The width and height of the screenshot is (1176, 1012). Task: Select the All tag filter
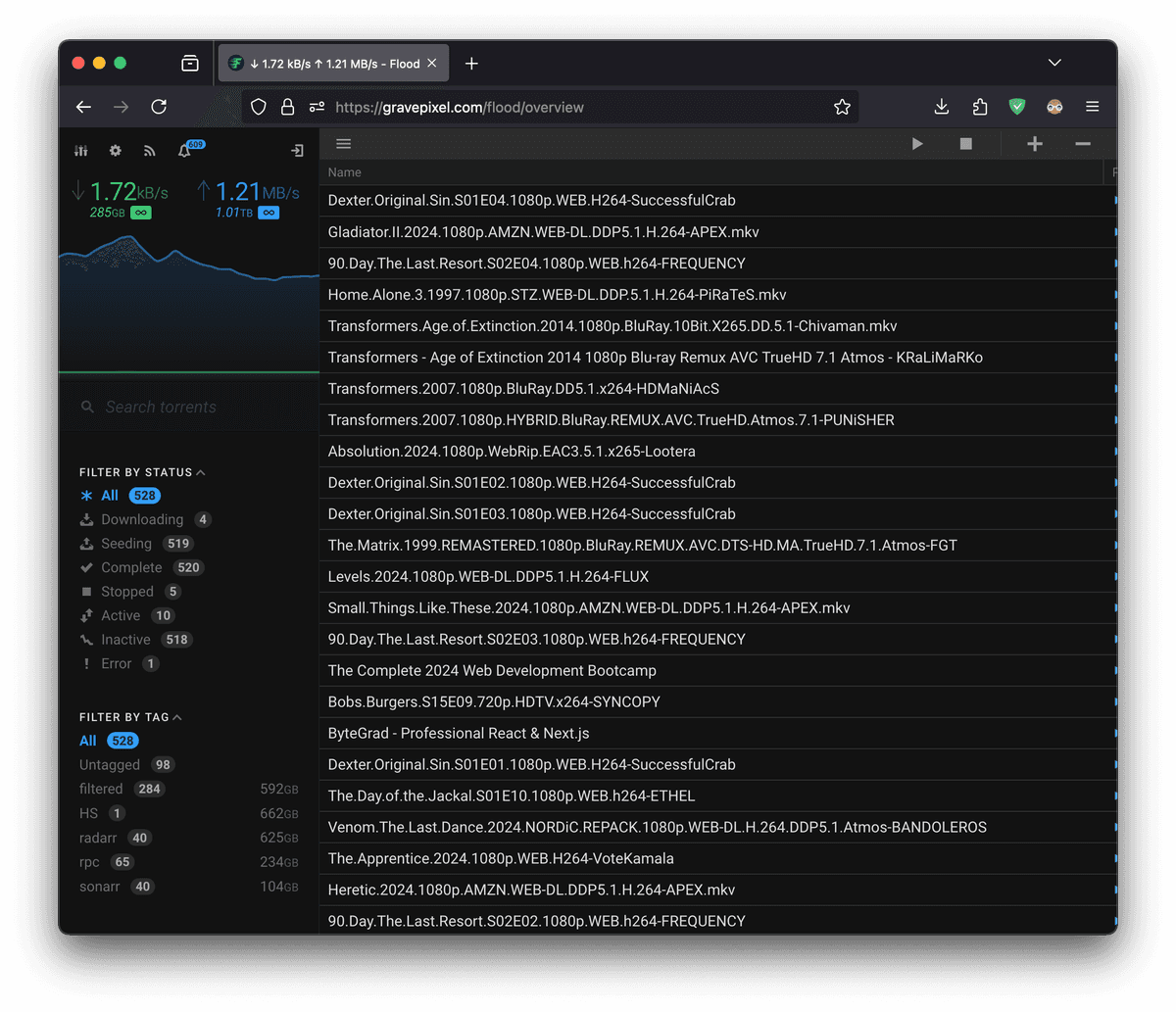[x=109, y=741]
